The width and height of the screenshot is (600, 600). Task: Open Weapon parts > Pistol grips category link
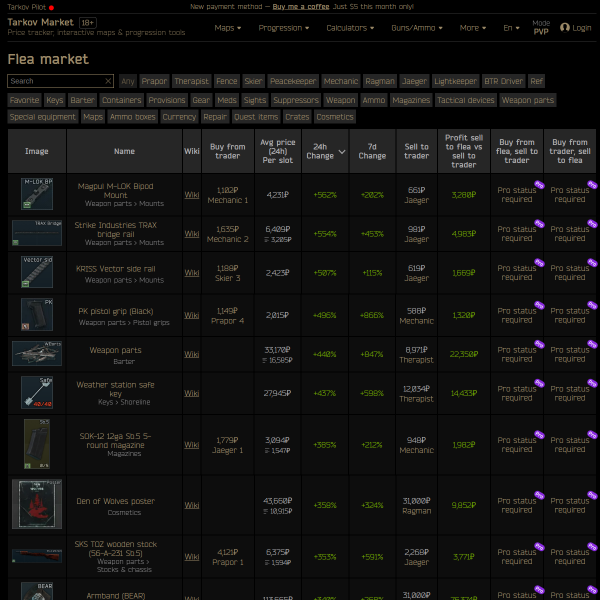[124, 323]
